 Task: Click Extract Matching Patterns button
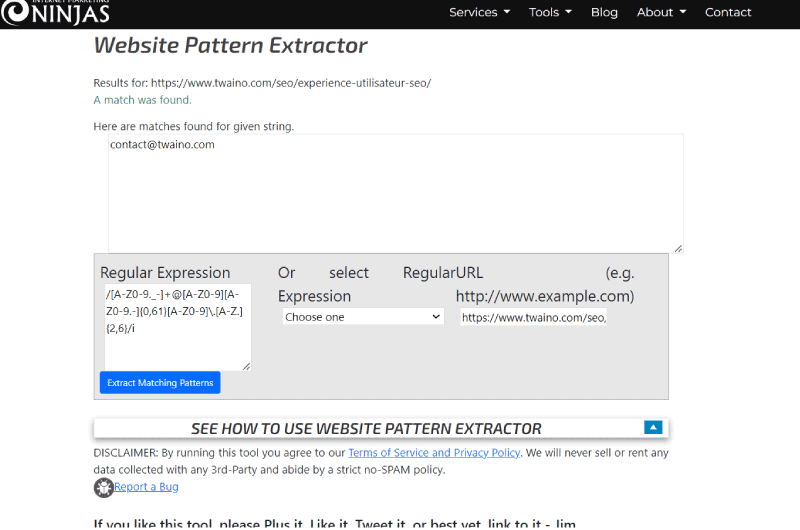tap(160, 383)
